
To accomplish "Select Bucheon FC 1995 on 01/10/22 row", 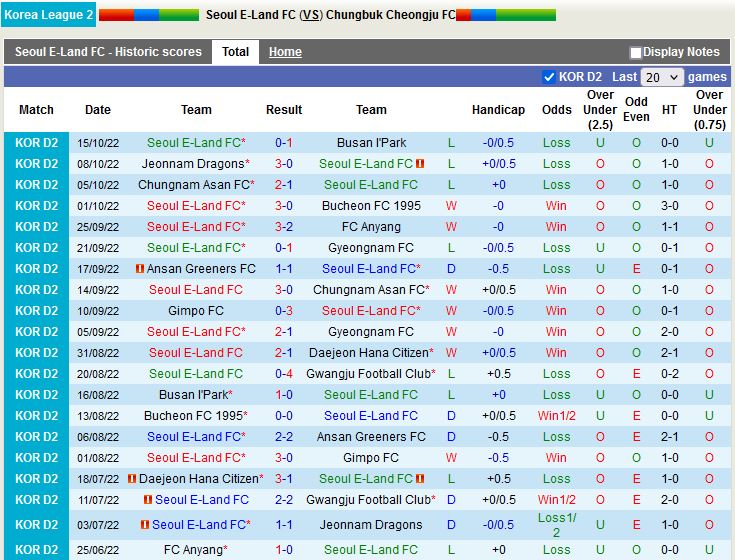I will [x=371, y=206].
